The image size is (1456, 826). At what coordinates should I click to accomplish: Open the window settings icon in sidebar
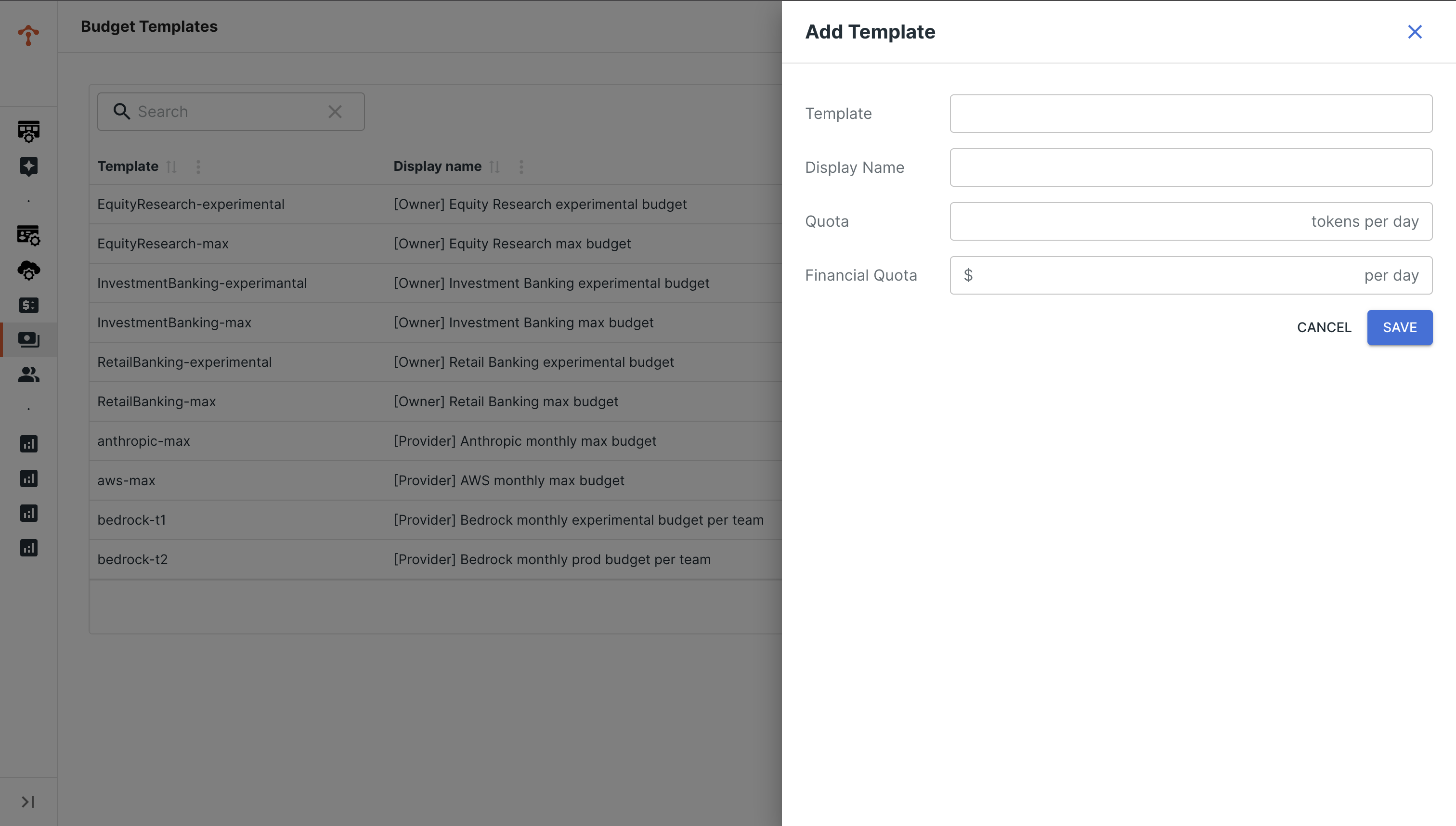coord(28,235)
